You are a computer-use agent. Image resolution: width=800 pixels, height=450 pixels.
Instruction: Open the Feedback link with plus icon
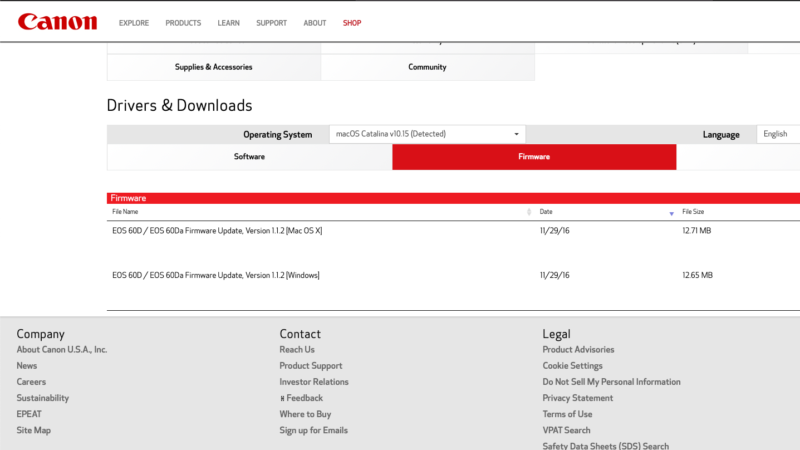(301, 398)
